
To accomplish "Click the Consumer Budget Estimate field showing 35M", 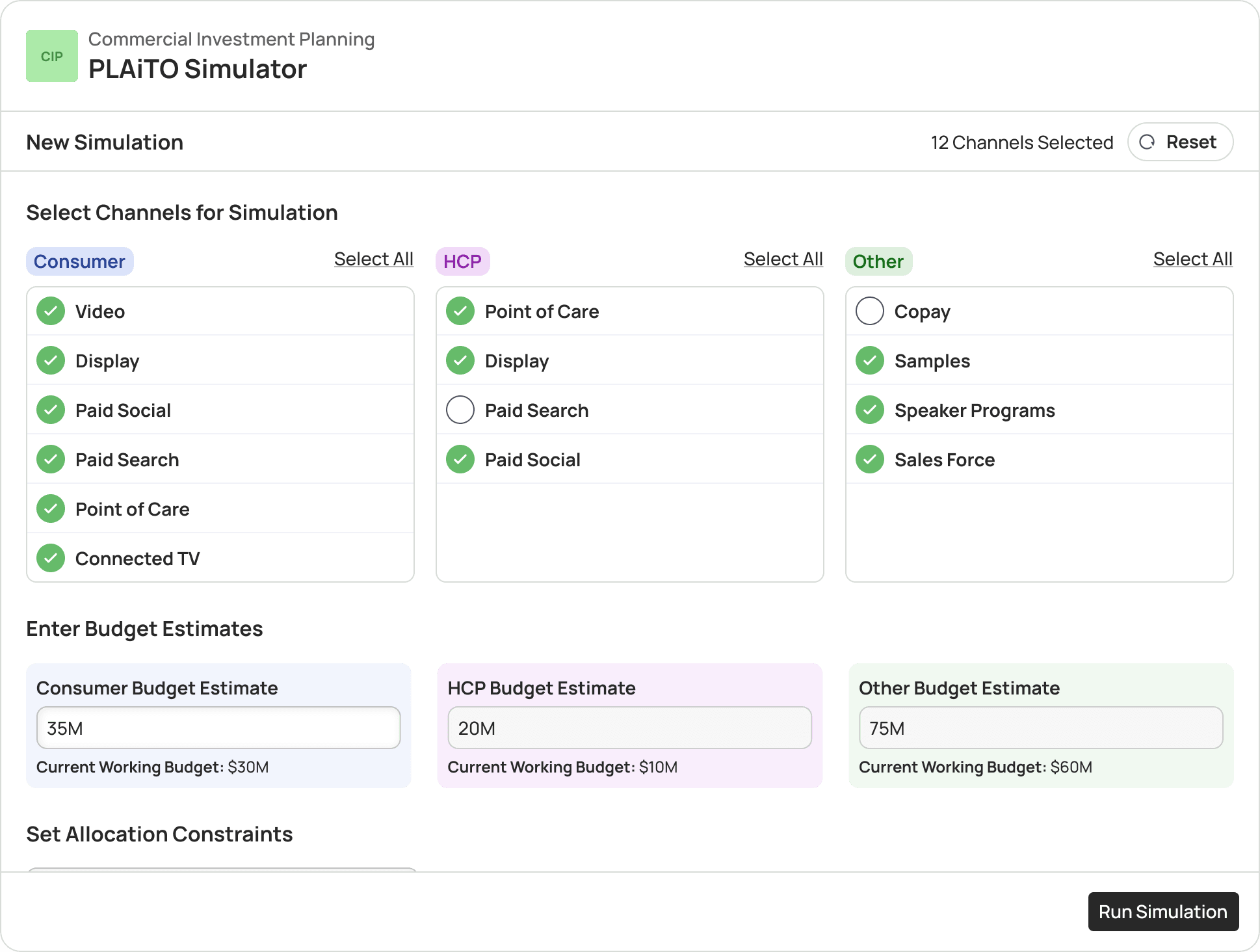I will [x=218, y=728].
